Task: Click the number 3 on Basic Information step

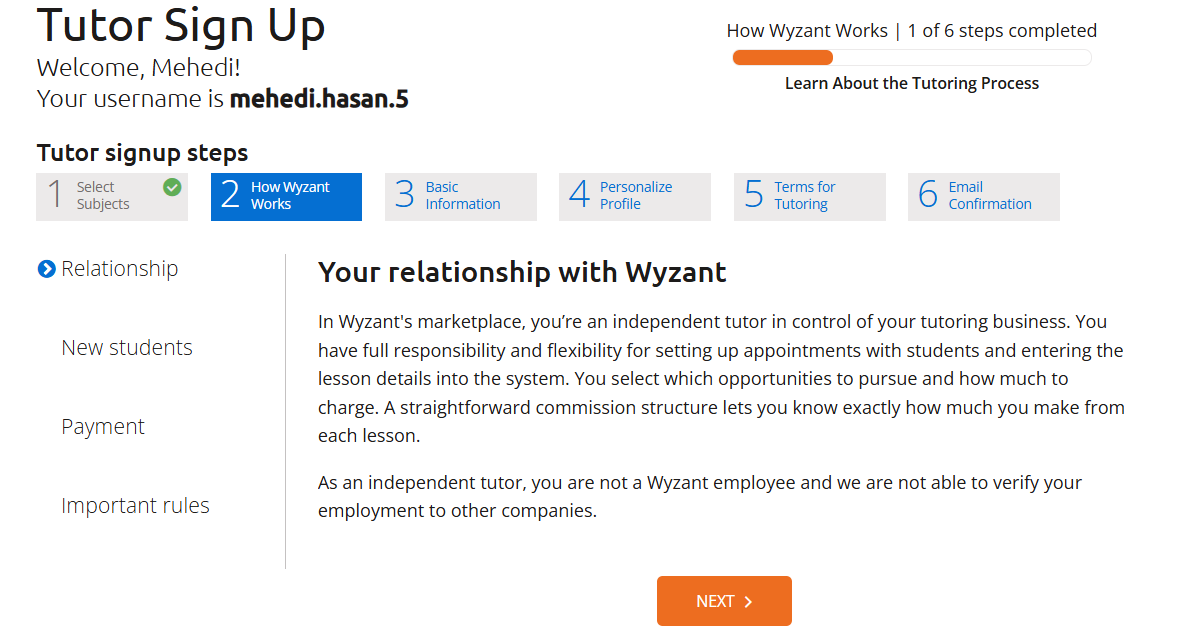Action: (404, 194)
